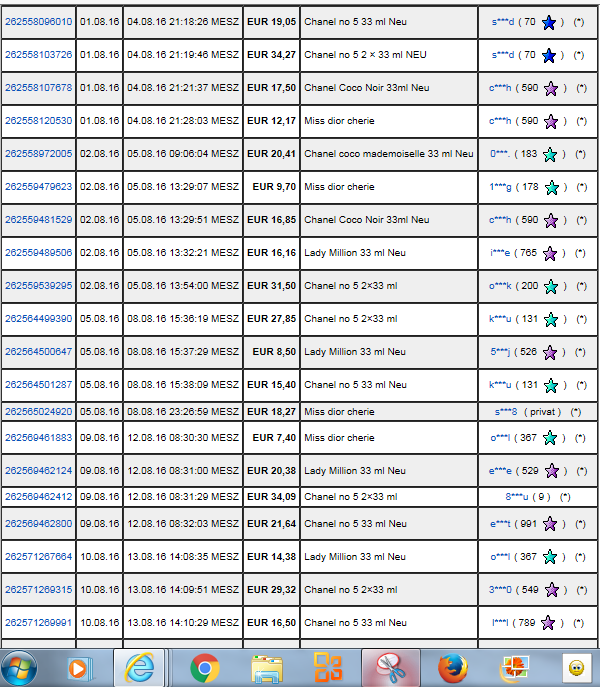Click the purple star beside e***t (991)
This screenshot has height=687, width=600.
click(550, 524)
